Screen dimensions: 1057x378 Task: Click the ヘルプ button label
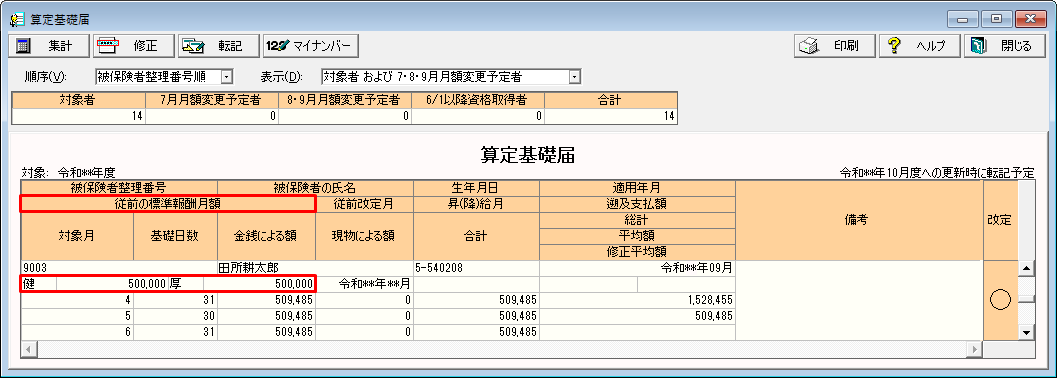tap(931, 46)
